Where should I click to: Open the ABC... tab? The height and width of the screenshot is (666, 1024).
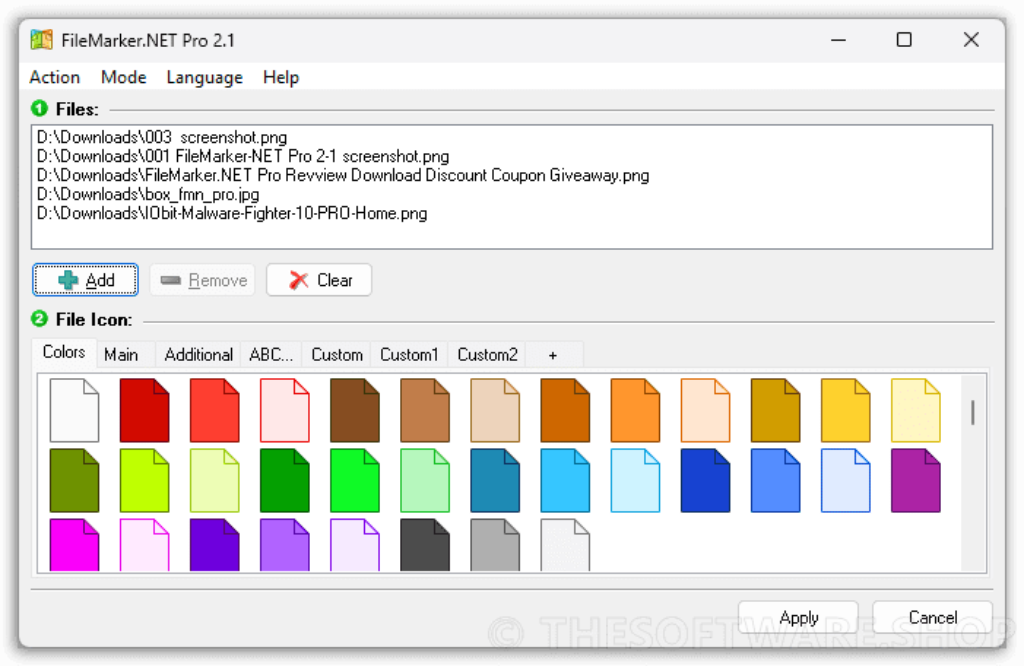(x=271, y=355)
